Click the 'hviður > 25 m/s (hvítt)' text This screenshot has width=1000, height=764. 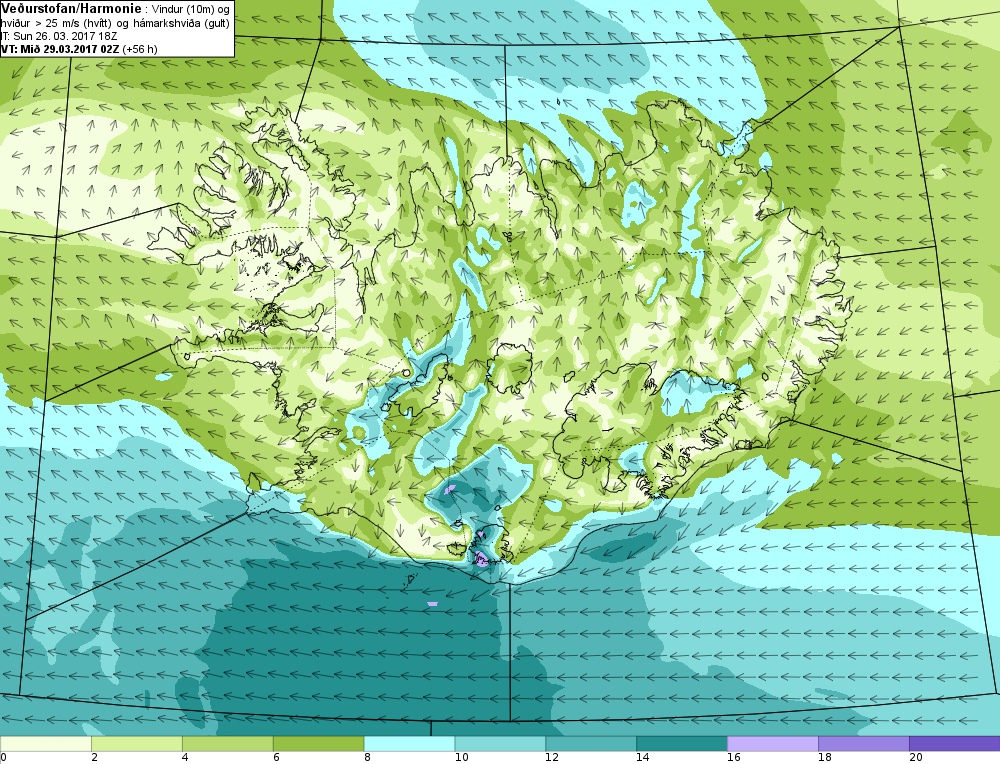point(56,23)
